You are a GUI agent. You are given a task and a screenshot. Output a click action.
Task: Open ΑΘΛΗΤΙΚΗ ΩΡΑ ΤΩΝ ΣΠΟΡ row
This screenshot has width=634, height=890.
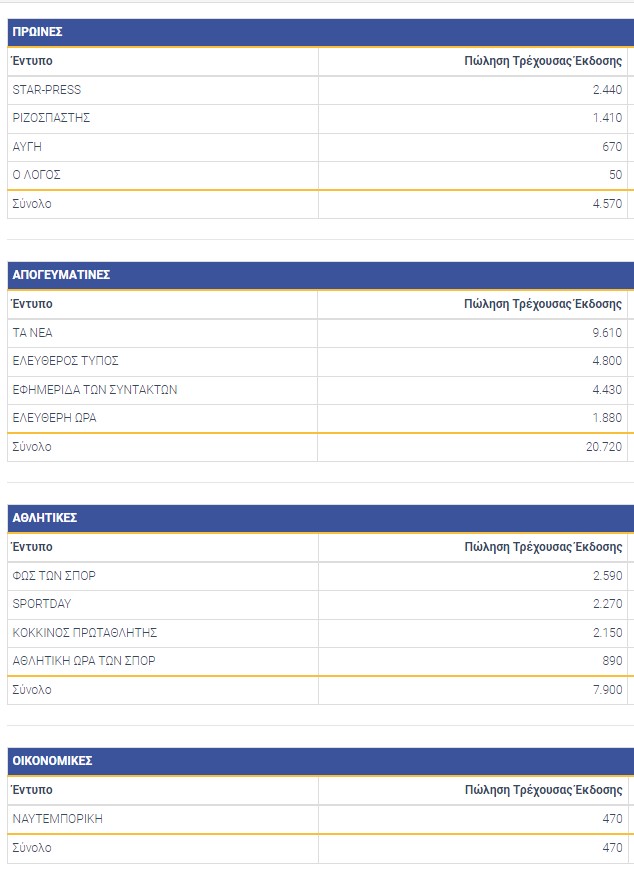[x=84, y=661]
